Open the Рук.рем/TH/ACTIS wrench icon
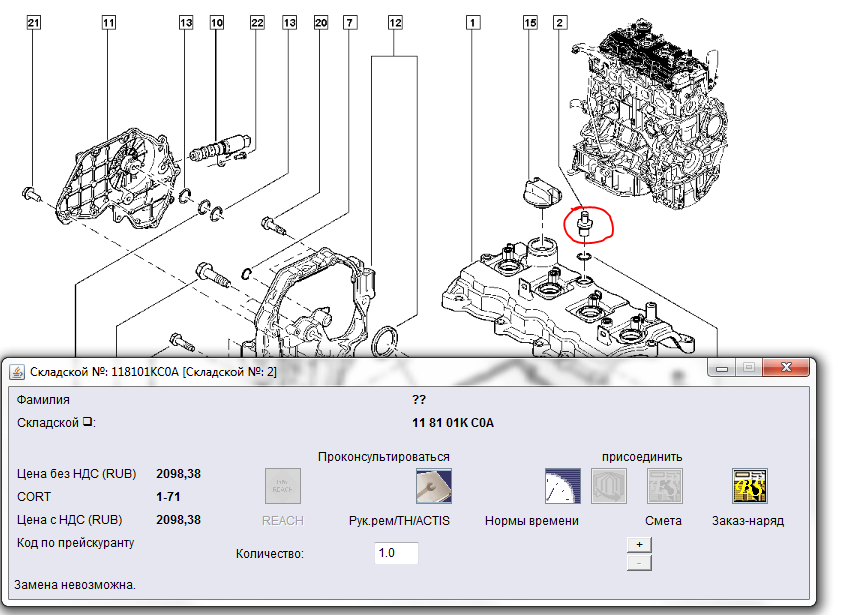The width and height of the screenshot is (841, 615). pyautogui.click(x=434, y=486)
